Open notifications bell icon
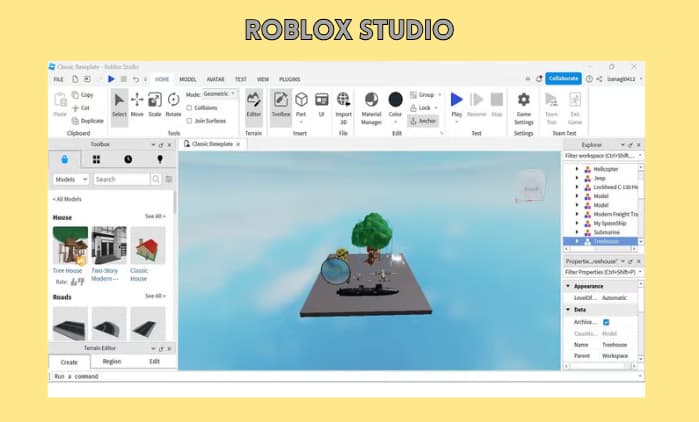This screenshot has width=699, height=422. tap(539, 79)
